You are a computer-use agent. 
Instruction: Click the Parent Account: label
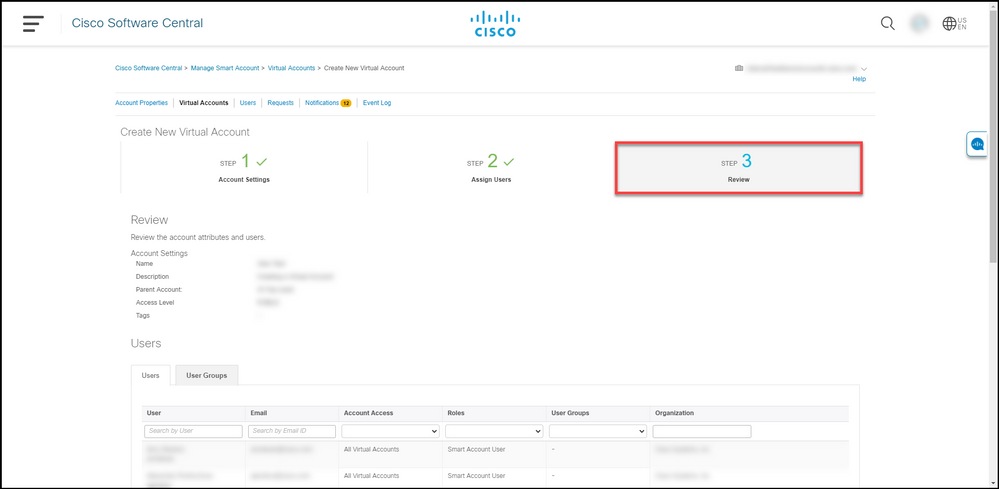[159, 290]
